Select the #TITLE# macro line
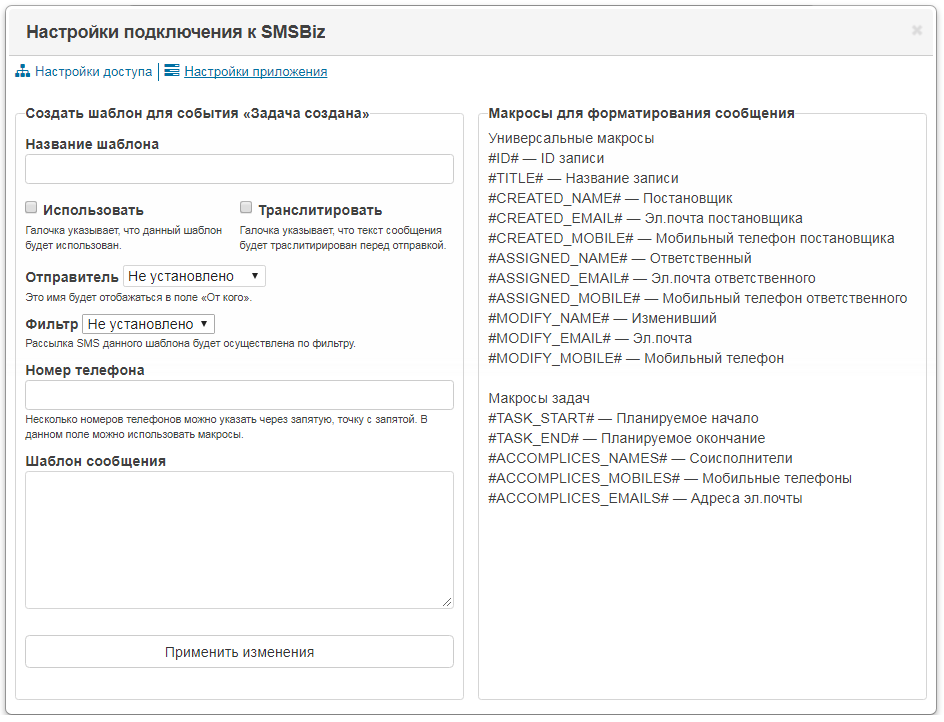This screenshot has width=944, height=722. (x=583, y=178)
